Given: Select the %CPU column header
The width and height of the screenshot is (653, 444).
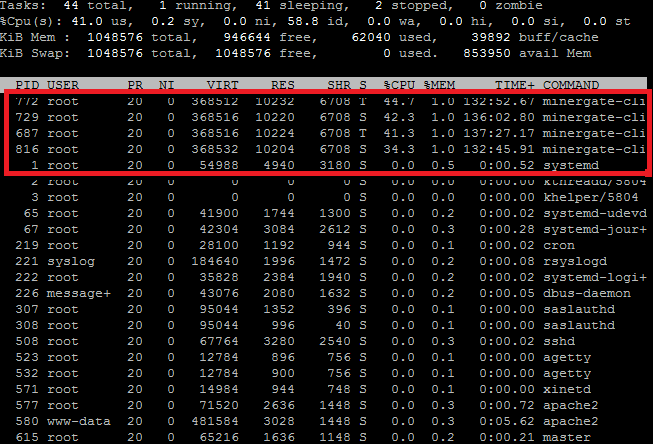Looking at the screenshot, I should 399,85.
